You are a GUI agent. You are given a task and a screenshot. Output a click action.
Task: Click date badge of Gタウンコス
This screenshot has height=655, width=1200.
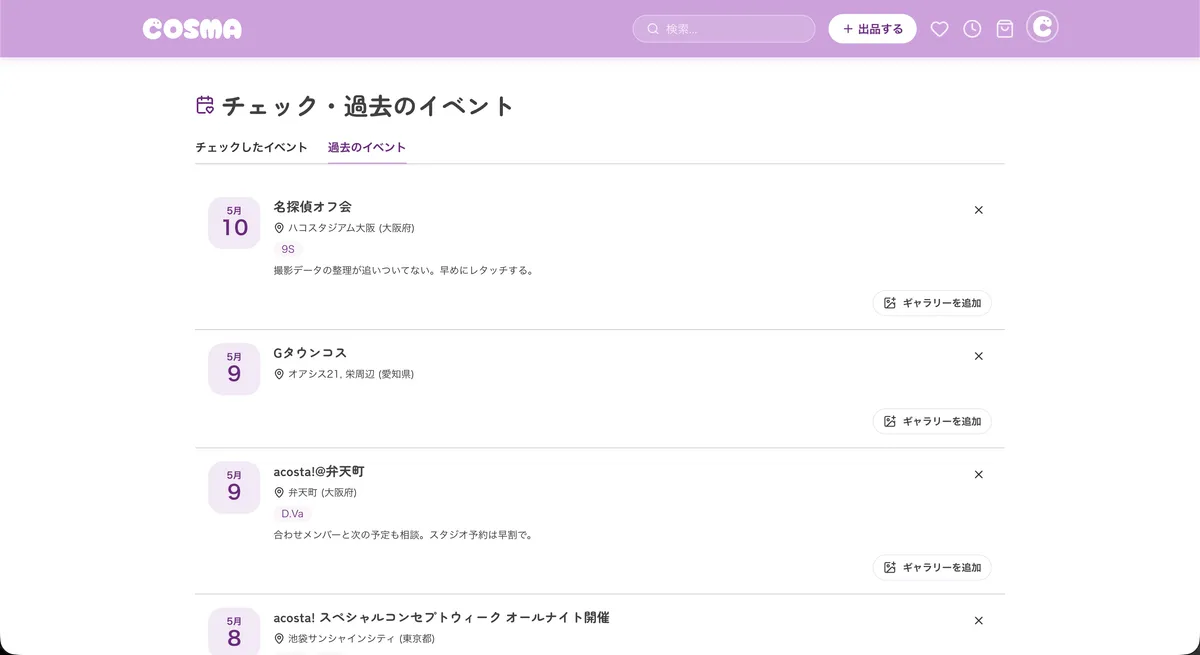click(x=234, y=368)
